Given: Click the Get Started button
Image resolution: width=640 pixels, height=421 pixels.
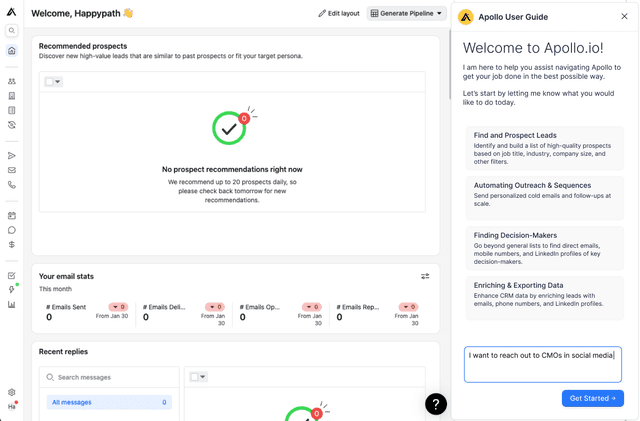Looking at the screenshot, I should (593, 398).
